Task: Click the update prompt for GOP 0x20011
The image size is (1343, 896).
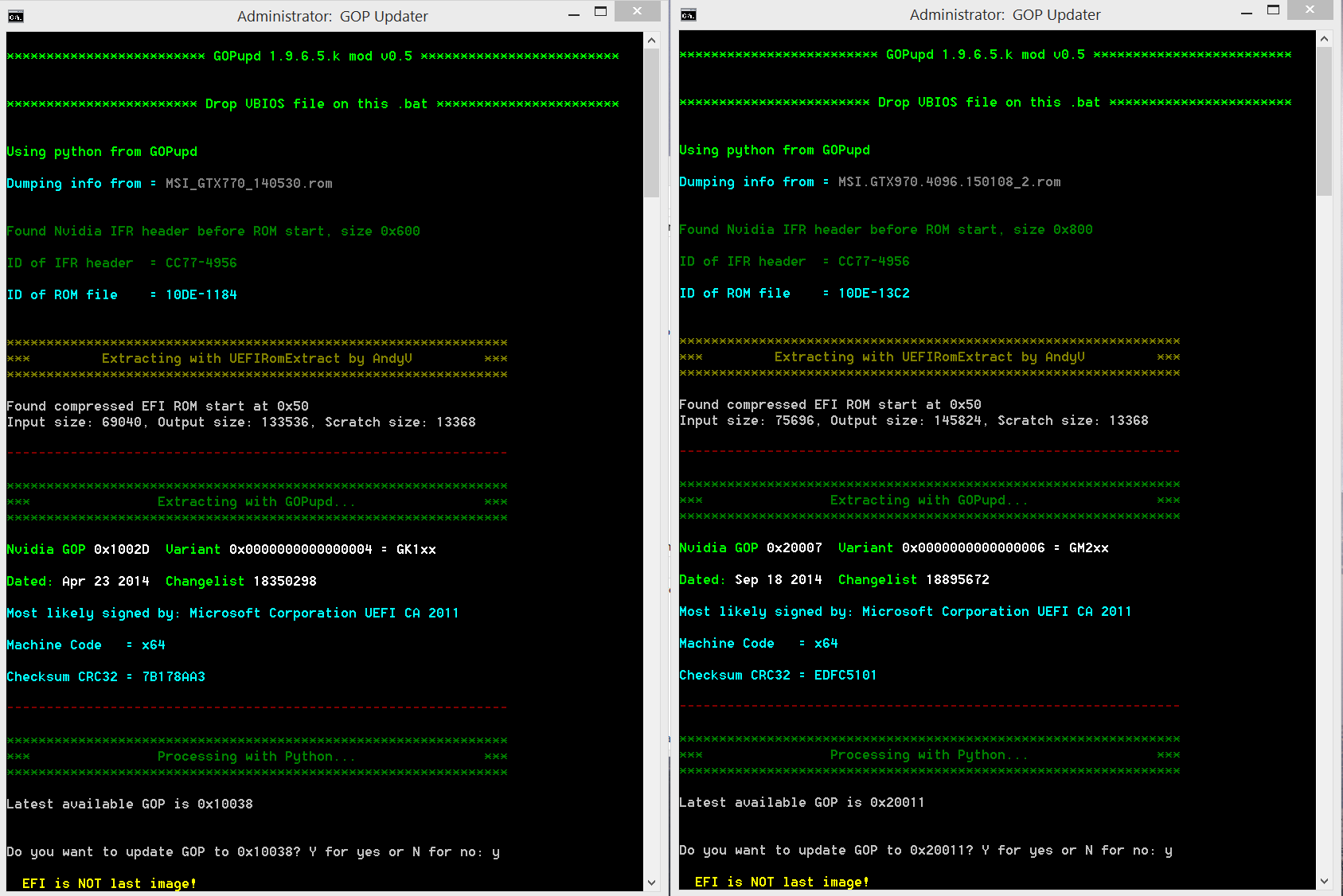Action: (926, 851)
